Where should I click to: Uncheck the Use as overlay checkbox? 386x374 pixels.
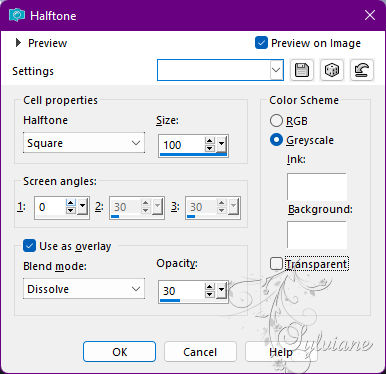pos(29,246)
